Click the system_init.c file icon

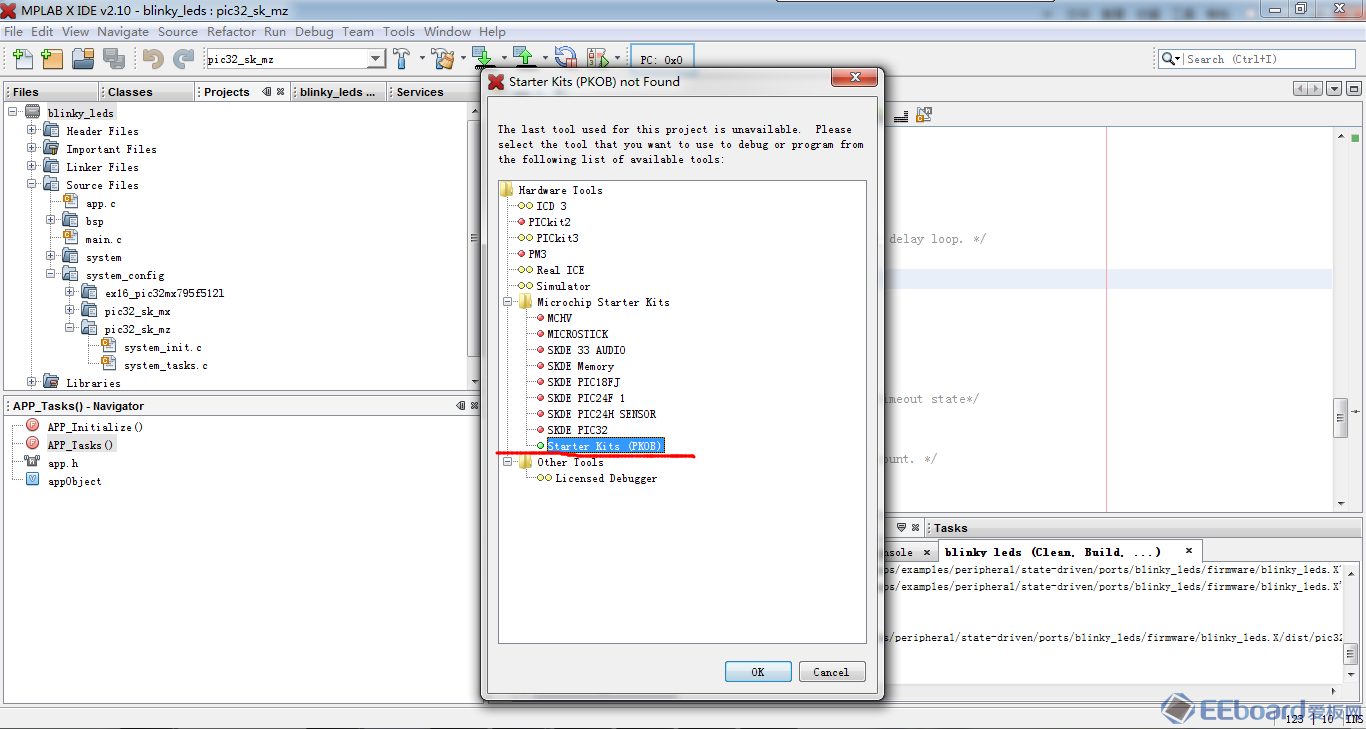coord(108,347)
